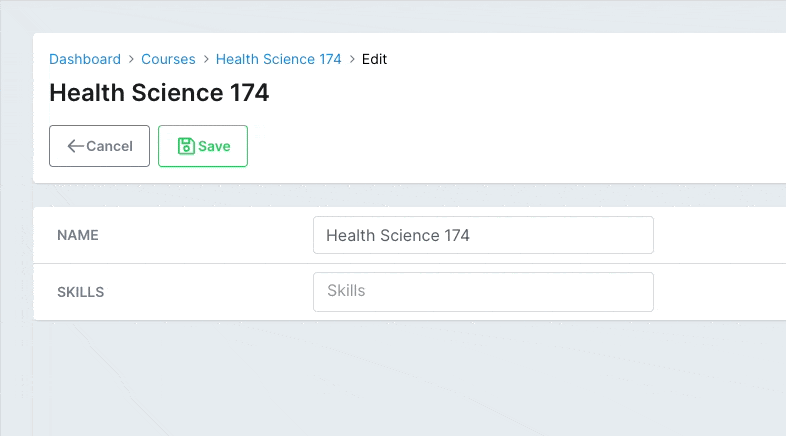Go to Courses via breadcrumb link
This screenshot has width=786, height=436.
pyautogui.click(x=168, y=59)
